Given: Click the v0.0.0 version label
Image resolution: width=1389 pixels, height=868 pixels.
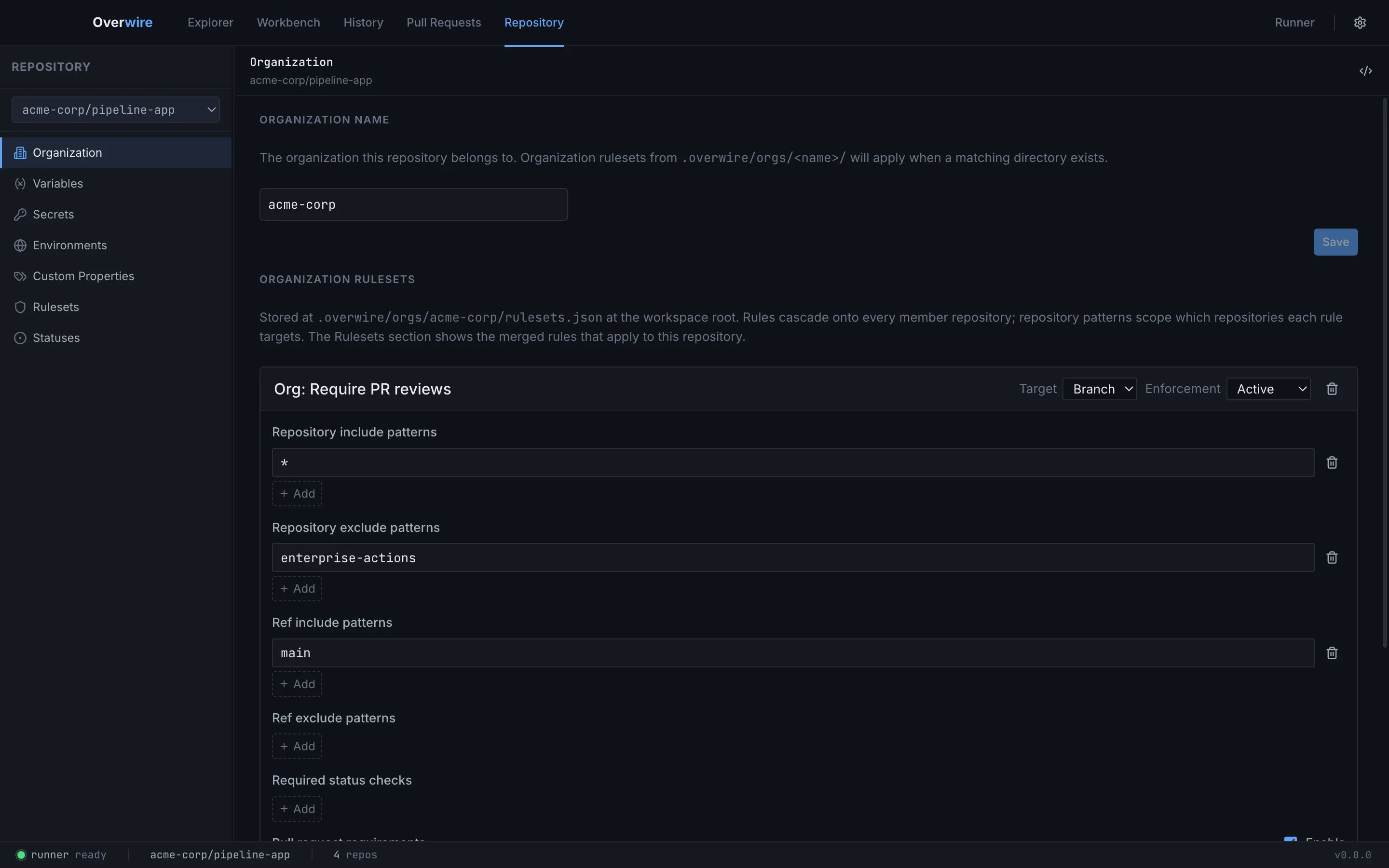Looking at the screenshot, I should point(1353,855).
